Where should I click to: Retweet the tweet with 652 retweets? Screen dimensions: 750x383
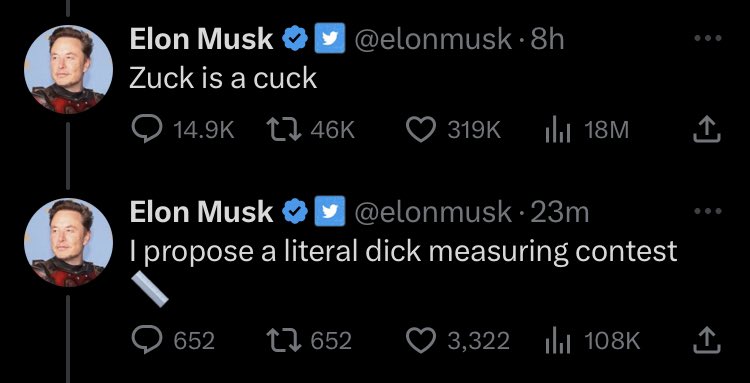coord(284,340)
